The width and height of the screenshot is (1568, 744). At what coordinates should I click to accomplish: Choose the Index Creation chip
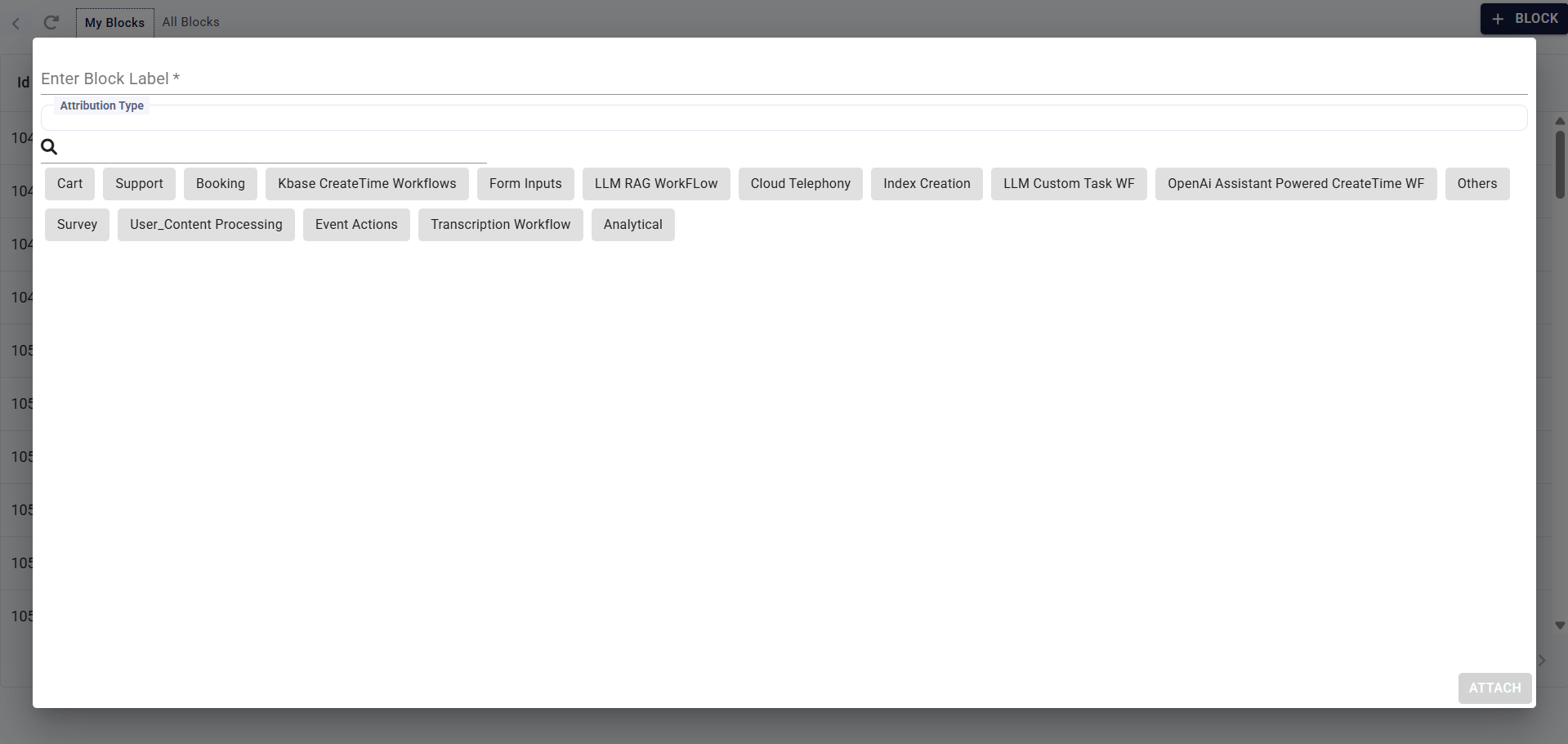point(927,184)
